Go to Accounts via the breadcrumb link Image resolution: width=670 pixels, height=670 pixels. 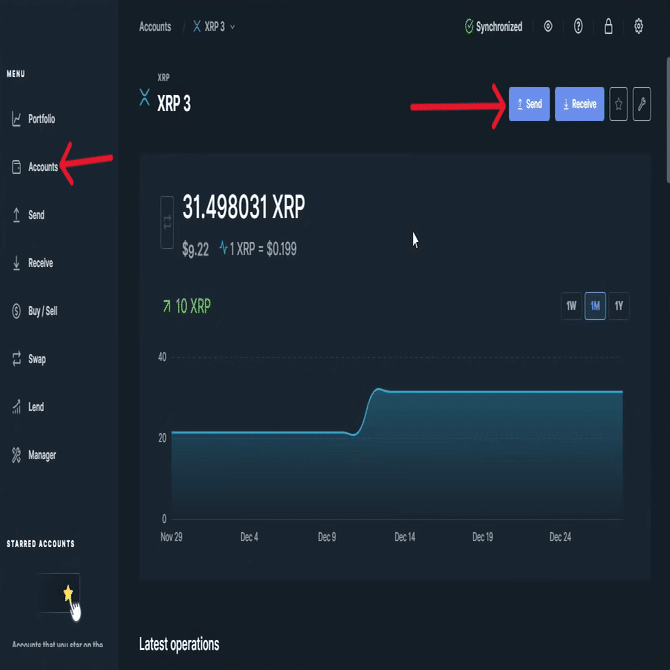tap(155, 26)
